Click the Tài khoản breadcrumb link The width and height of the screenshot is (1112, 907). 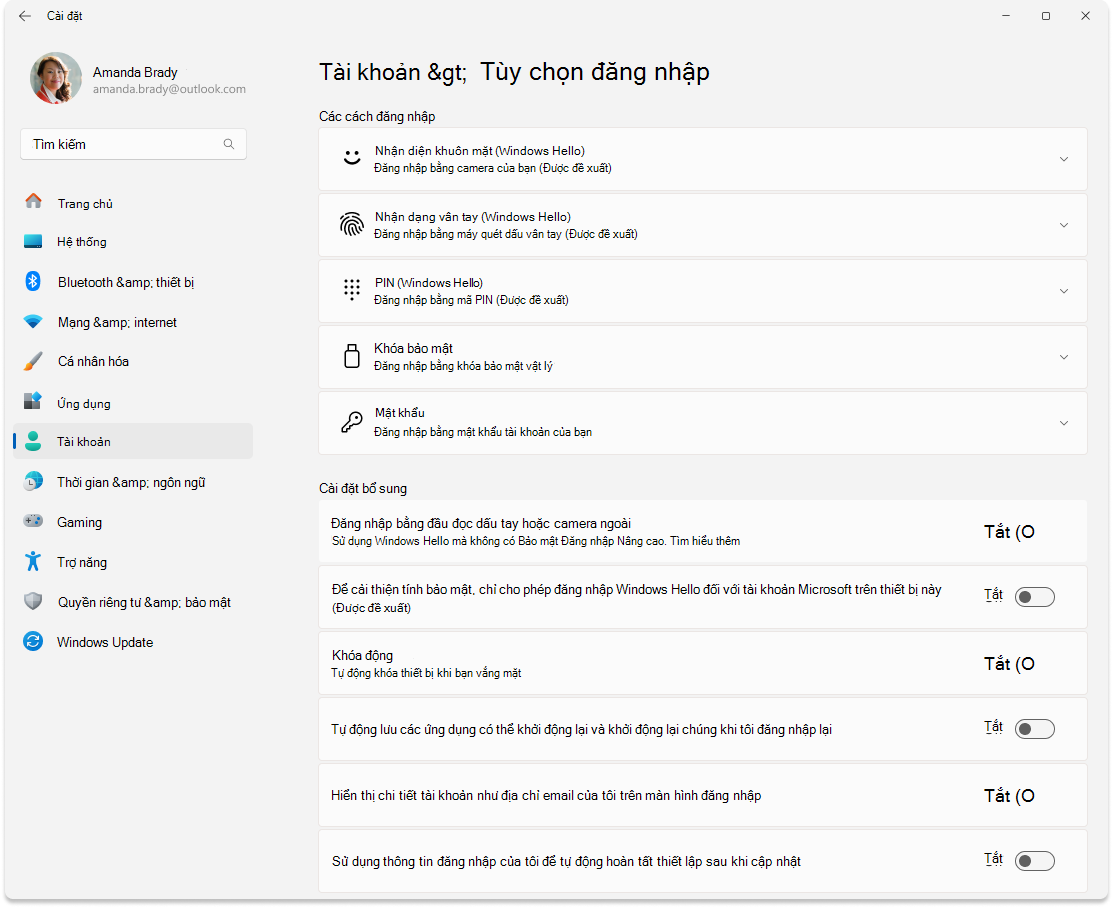click(x=369, y=72)
